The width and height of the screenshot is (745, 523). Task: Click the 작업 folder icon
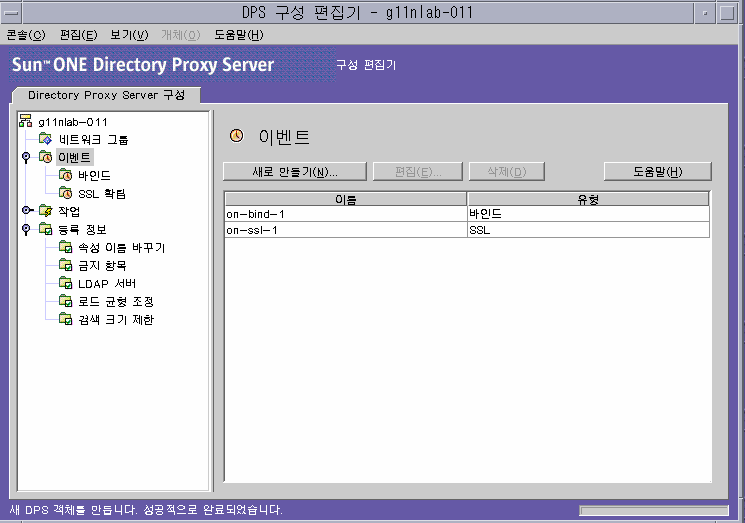pyautogui.click(x=45, y=210)
